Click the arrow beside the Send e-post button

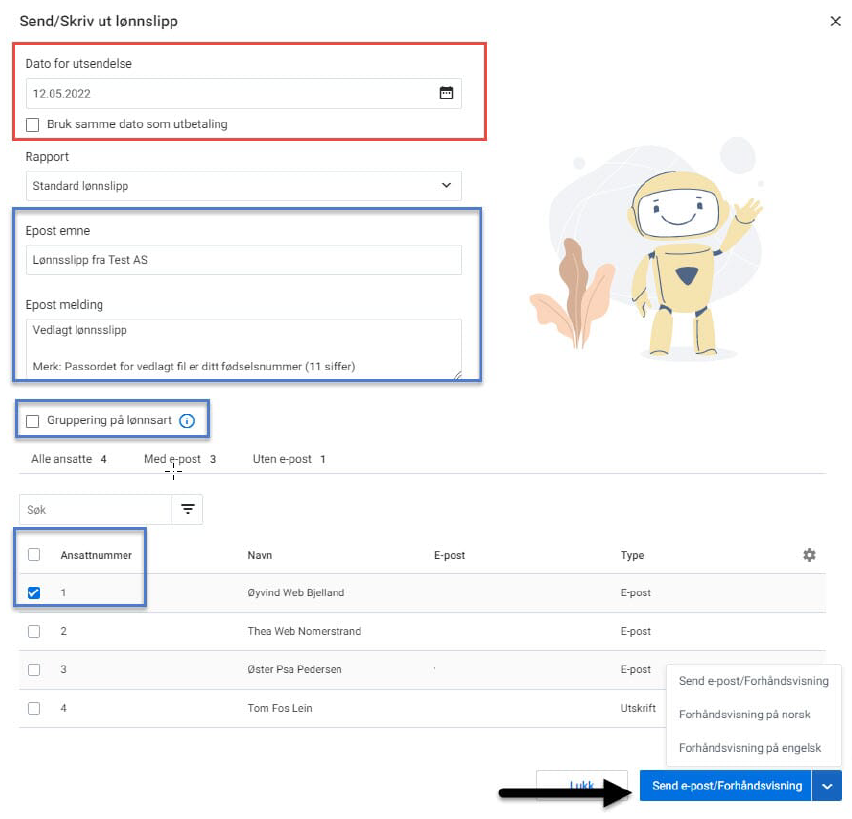coord(827,786)
